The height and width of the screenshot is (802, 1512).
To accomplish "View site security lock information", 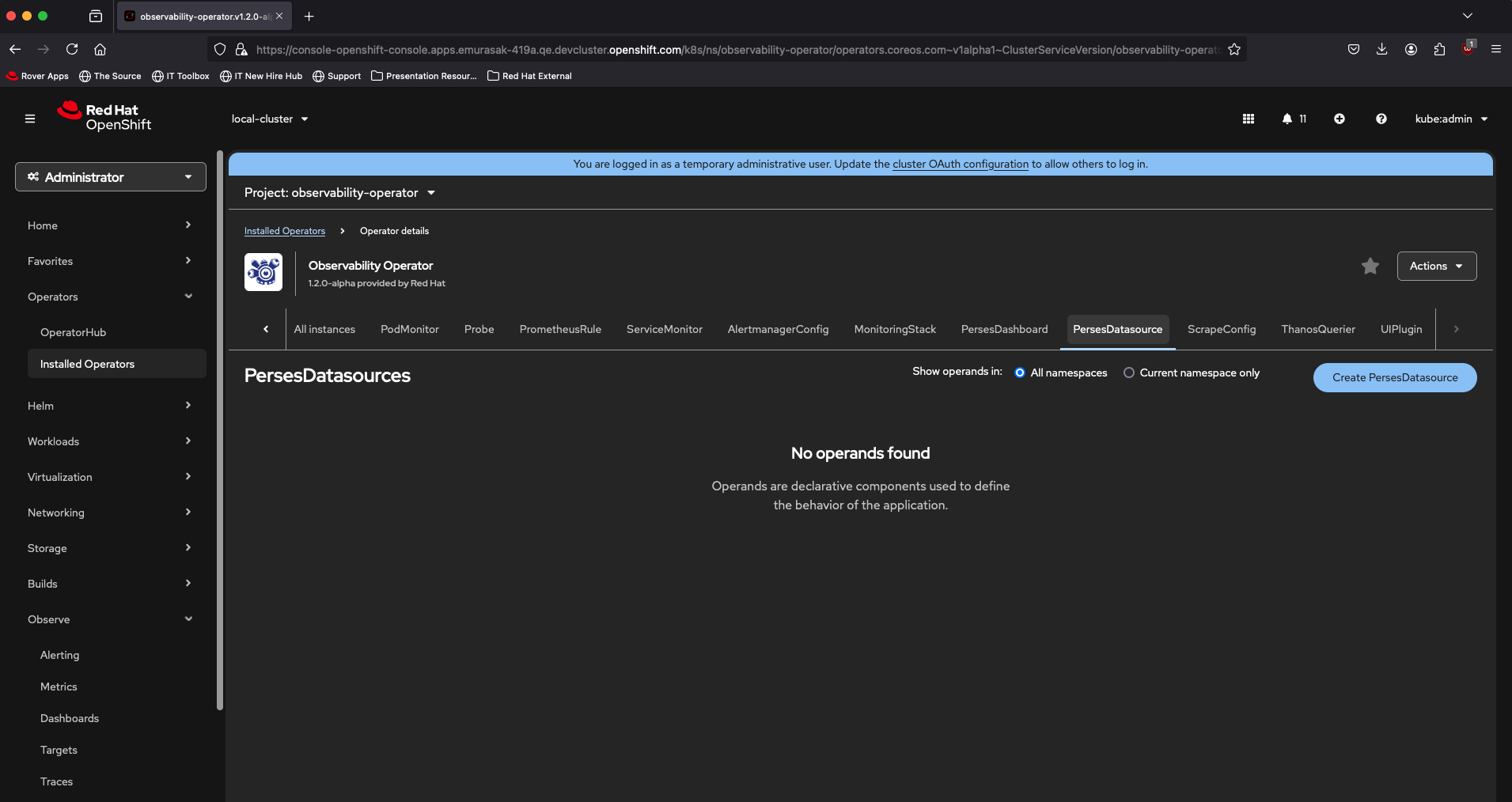I will pyautogui.click(x=241, y=49).
